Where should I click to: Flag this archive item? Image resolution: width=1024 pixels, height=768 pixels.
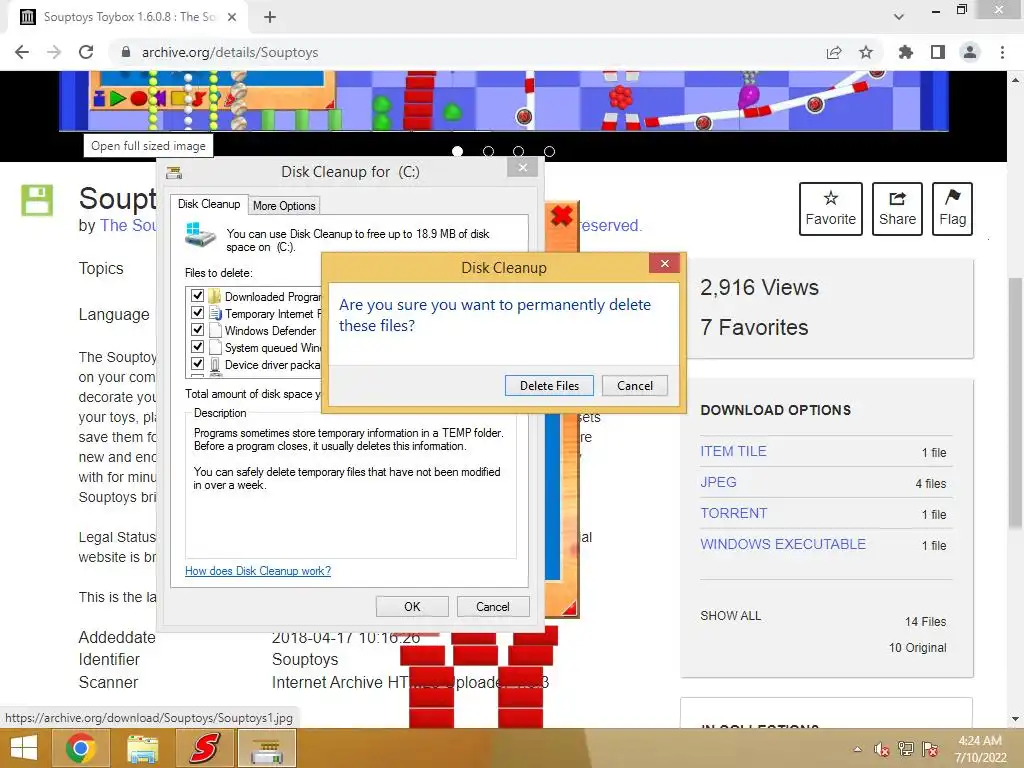(952, 209)
